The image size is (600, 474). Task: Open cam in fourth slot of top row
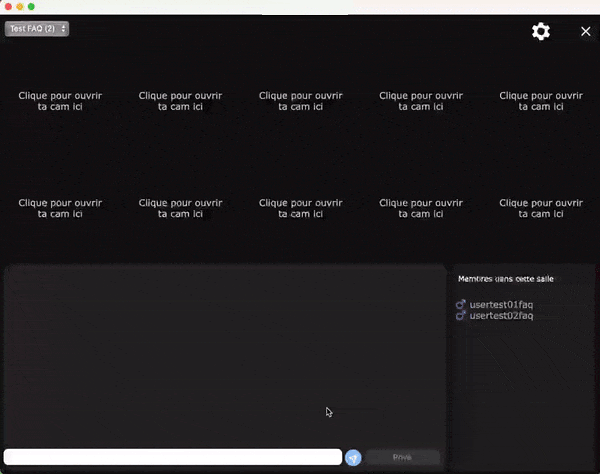421,101
